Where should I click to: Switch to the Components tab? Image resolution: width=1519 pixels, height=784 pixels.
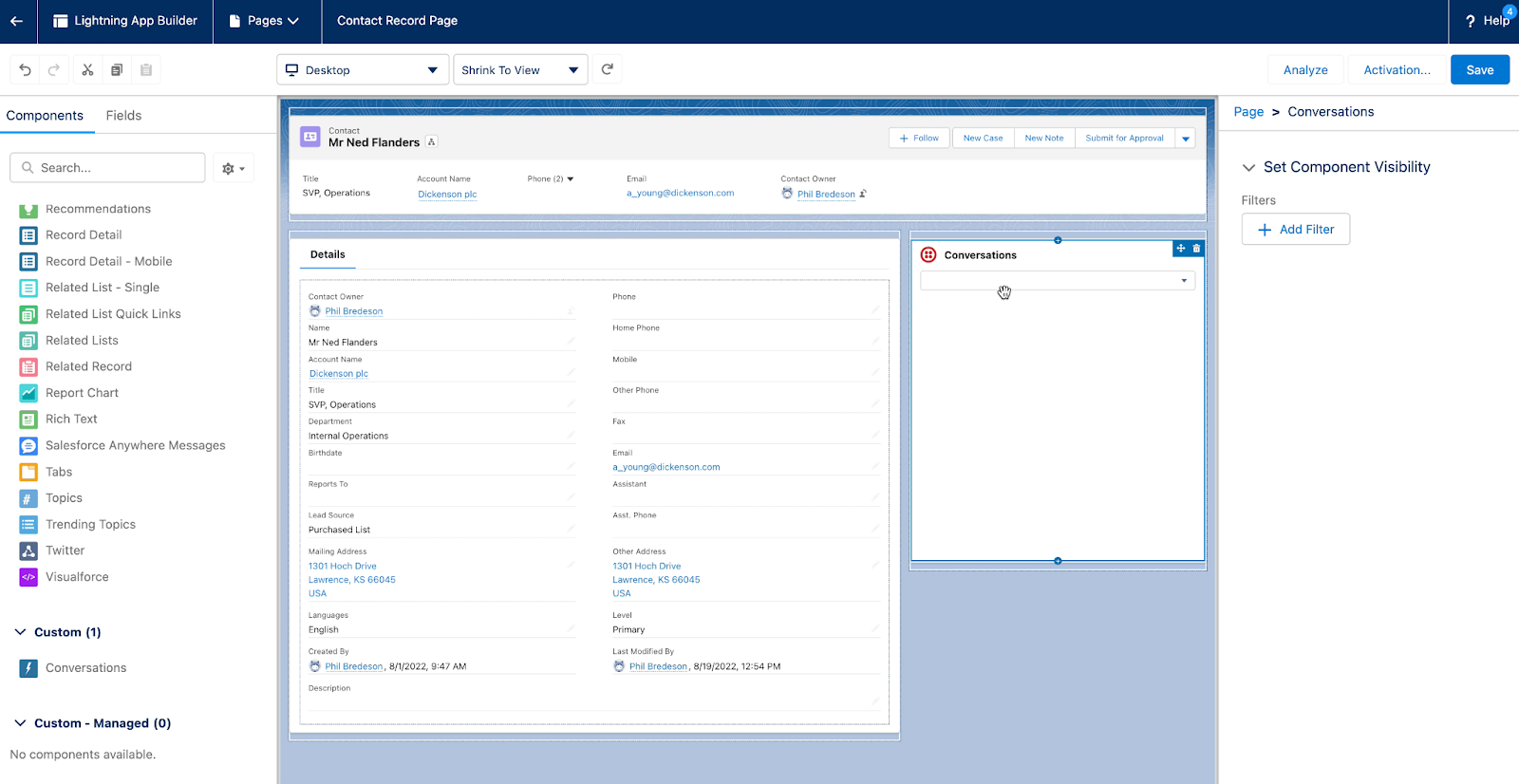tap(45, 116)
